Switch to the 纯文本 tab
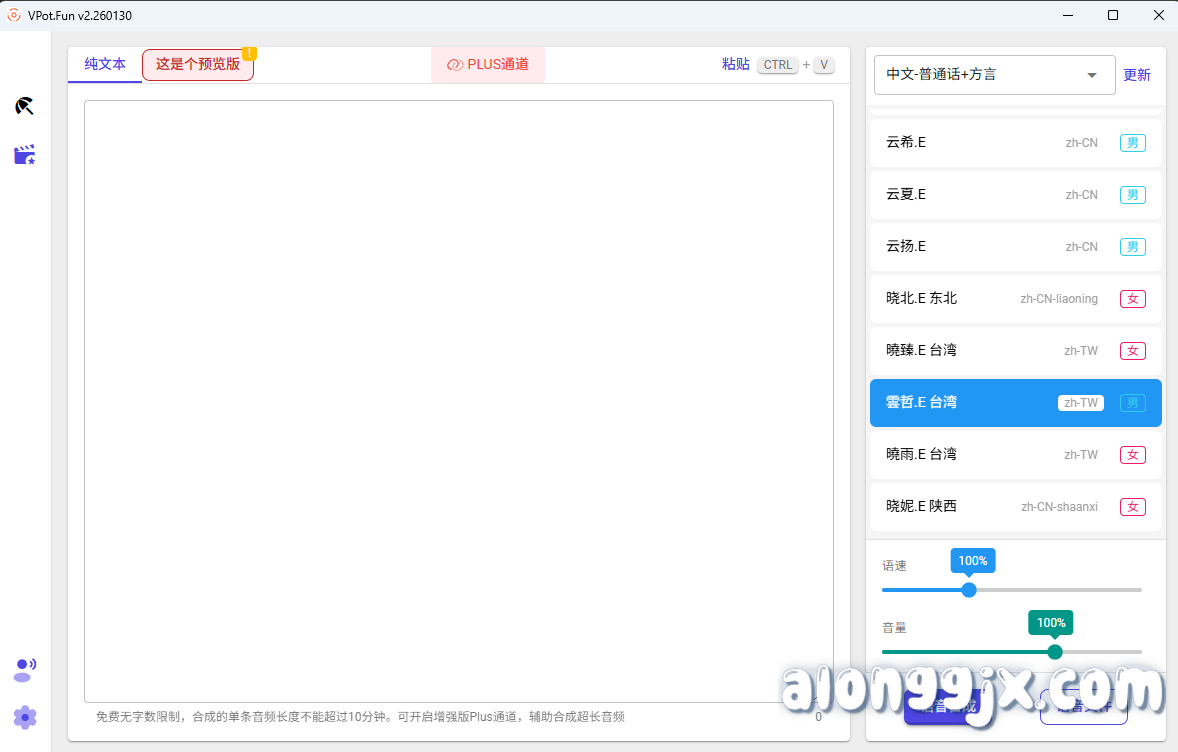Viewport: 1178px width, 752px height. click(104, 63)
